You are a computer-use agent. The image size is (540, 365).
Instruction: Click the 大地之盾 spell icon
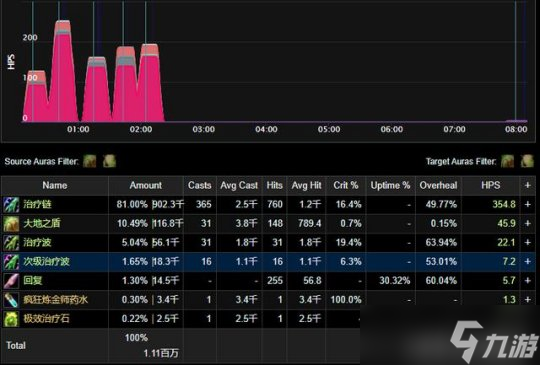coord(11,223)
